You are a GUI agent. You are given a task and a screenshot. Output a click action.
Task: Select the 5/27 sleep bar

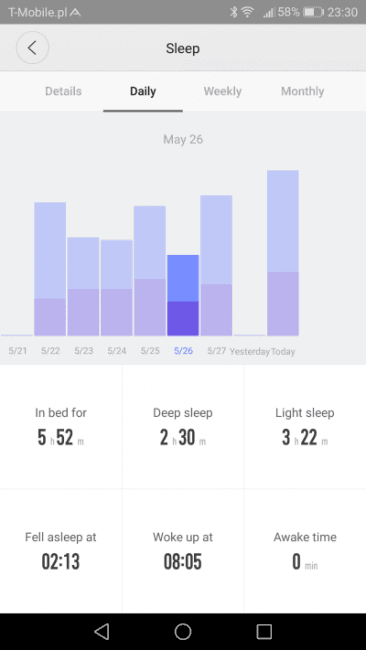point(216,265)
